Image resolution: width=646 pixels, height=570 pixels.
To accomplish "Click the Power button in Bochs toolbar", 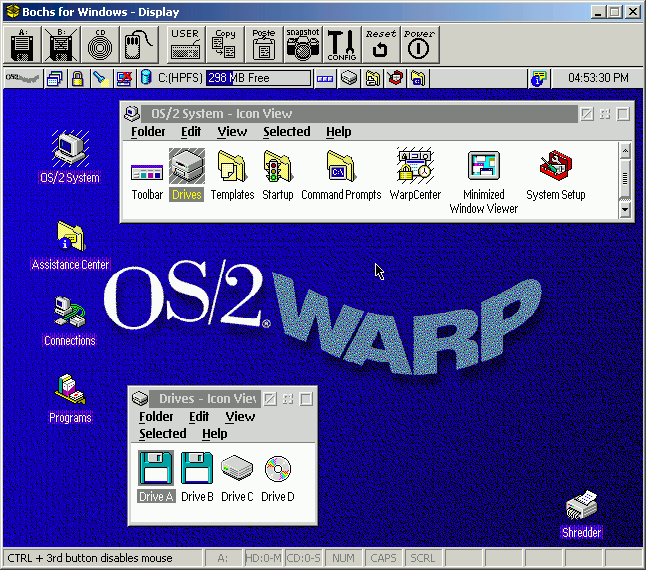I will click(419, 45).
